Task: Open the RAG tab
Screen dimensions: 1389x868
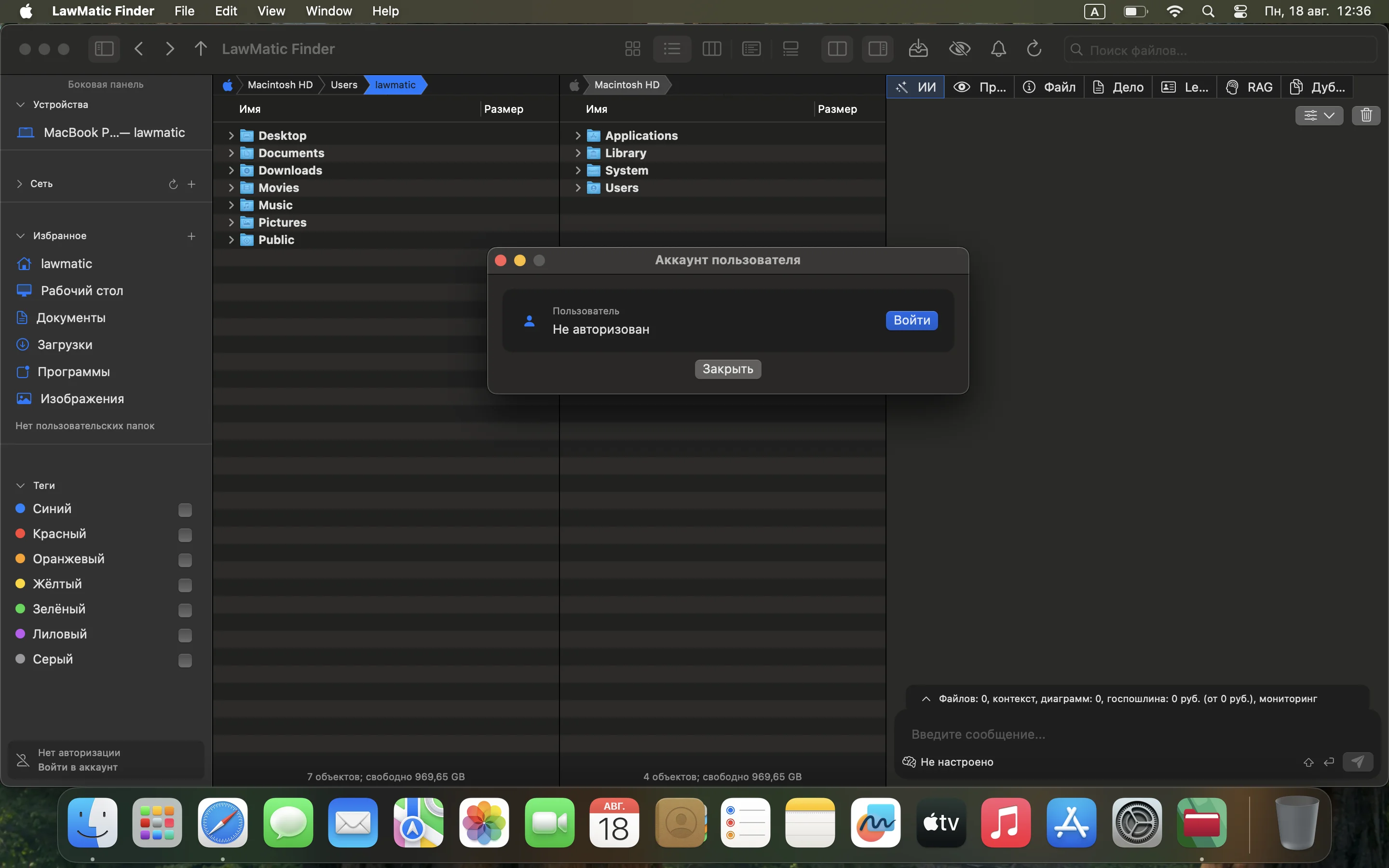Action: click(1249, 87)
